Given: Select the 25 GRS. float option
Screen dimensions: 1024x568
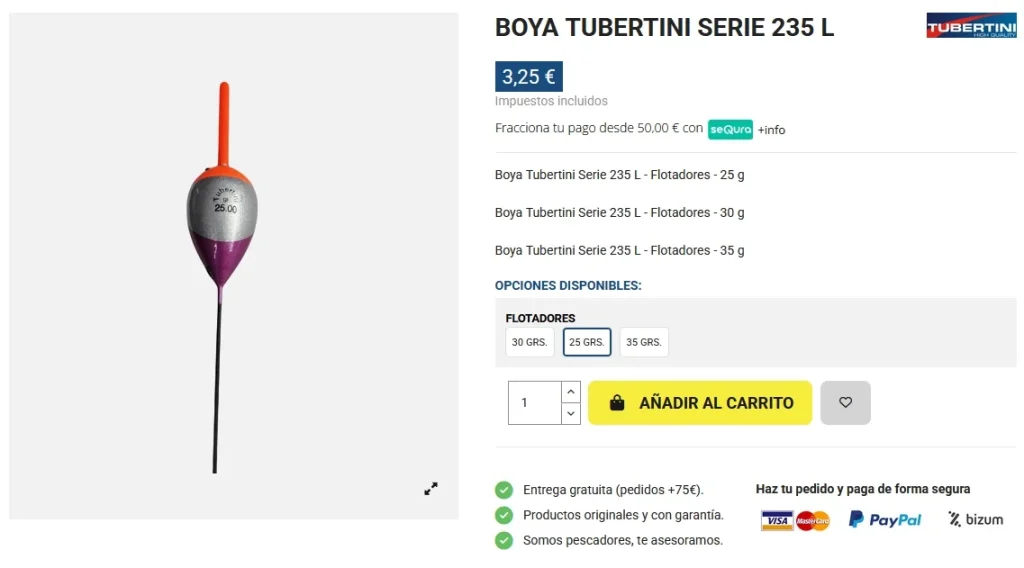Looking at the screenshot, I should [587, 342].
